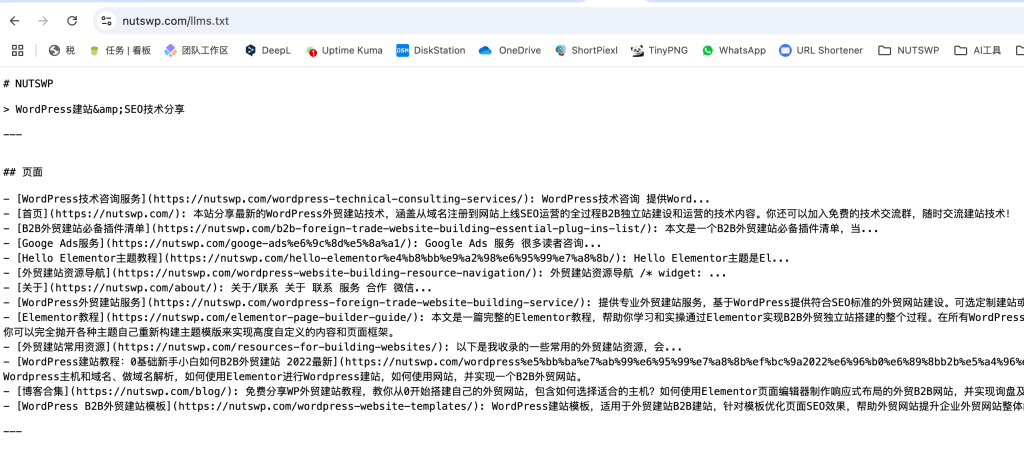Viewport: 1024px width, 449px height.
Task: Expand the AI工具 bookmarks folder
Action: pos(978,50)
